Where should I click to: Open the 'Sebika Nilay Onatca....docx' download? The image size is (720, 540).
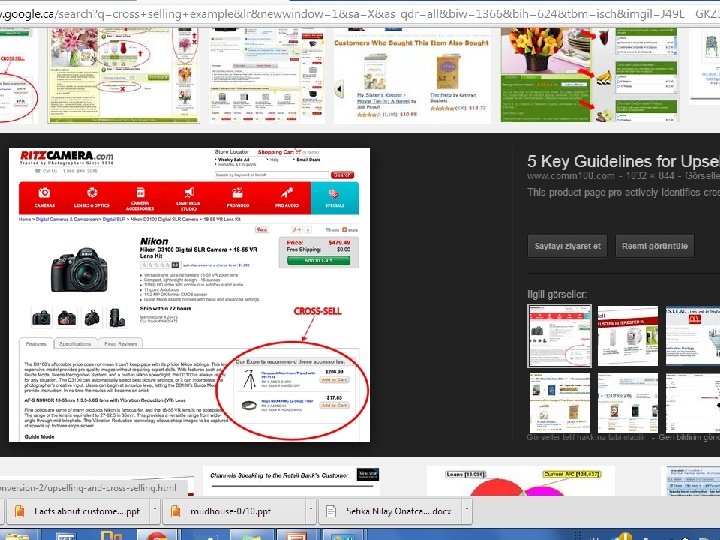point(390,511)
